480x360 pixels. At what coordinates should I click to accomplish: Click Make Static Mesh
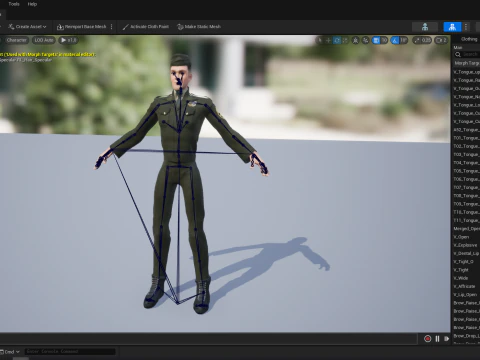[199, 27]
